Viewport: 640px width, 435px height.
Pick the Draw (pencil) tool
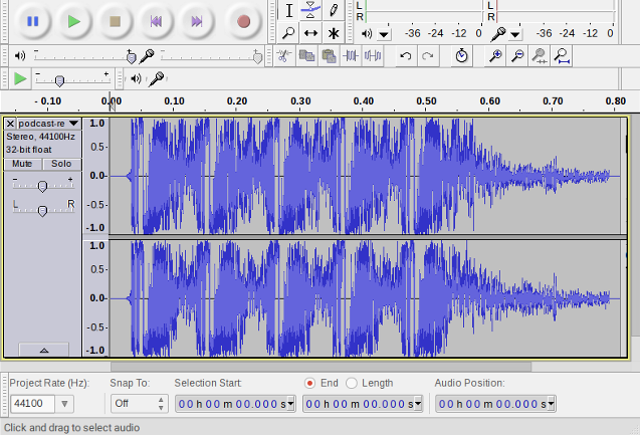(x=334, y=10)
